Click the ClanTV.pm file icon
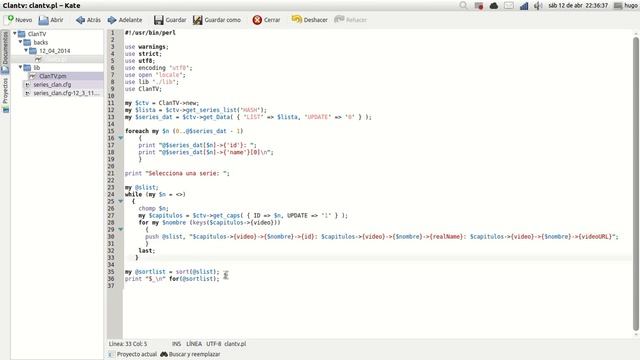640x360 pixels. (x=33, y=76)
